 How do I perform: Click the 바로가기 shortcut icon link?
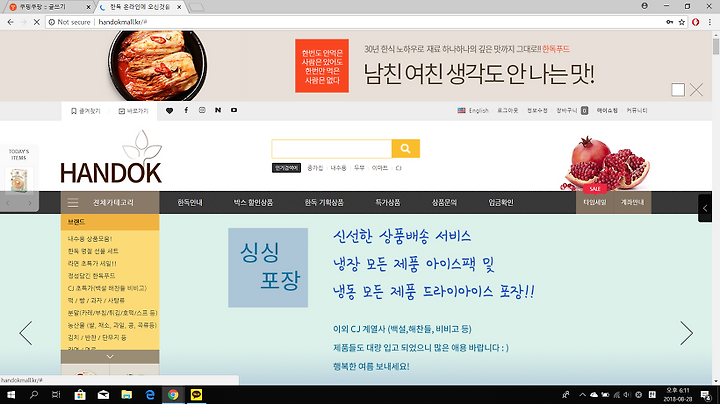click(134, 111)
